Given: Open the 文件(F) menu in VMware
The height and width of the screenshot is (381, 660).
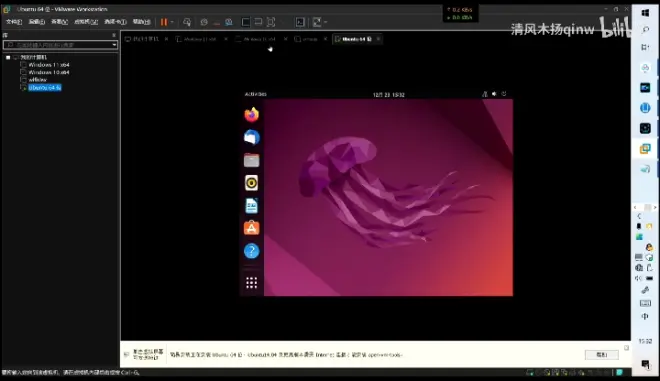Looking at the screenshot, I should pos(13,22).
